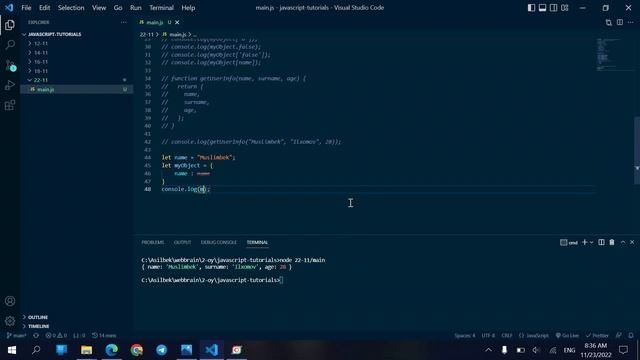Open Run and Debug view

click(10, 85)
